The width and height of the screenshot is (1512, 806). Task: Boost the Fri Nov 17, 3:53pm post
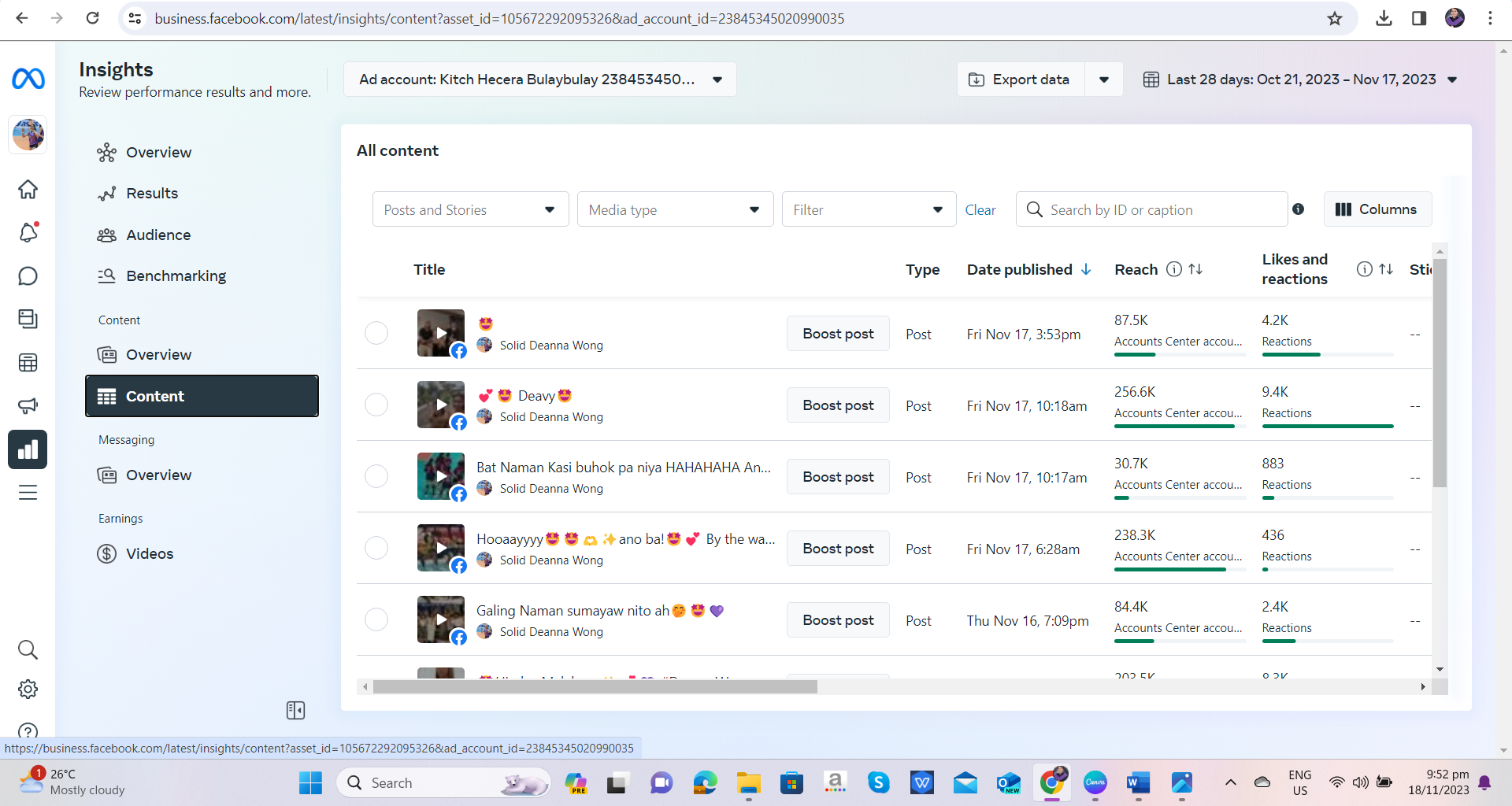[838, 334]
